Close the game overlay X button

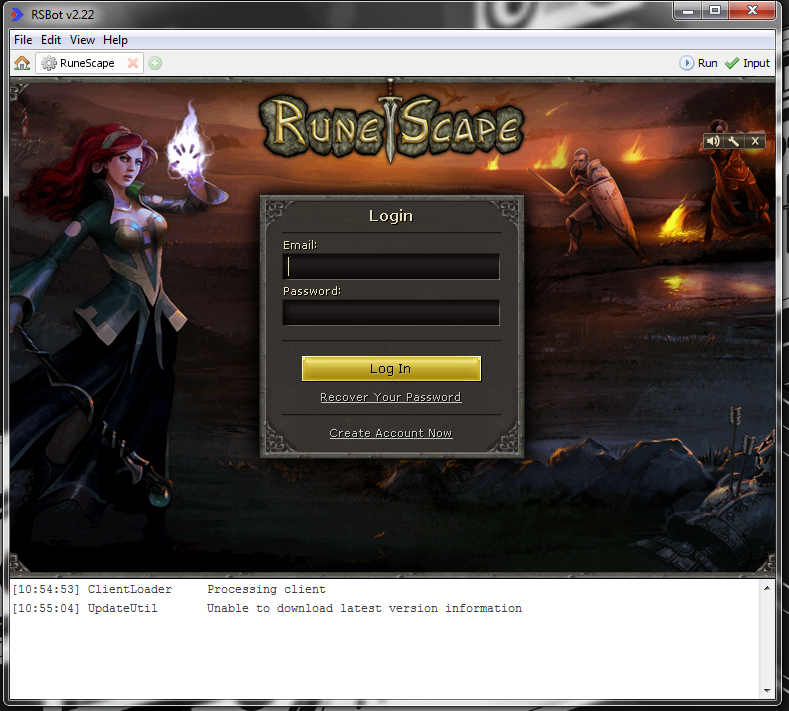pos(755,141)
